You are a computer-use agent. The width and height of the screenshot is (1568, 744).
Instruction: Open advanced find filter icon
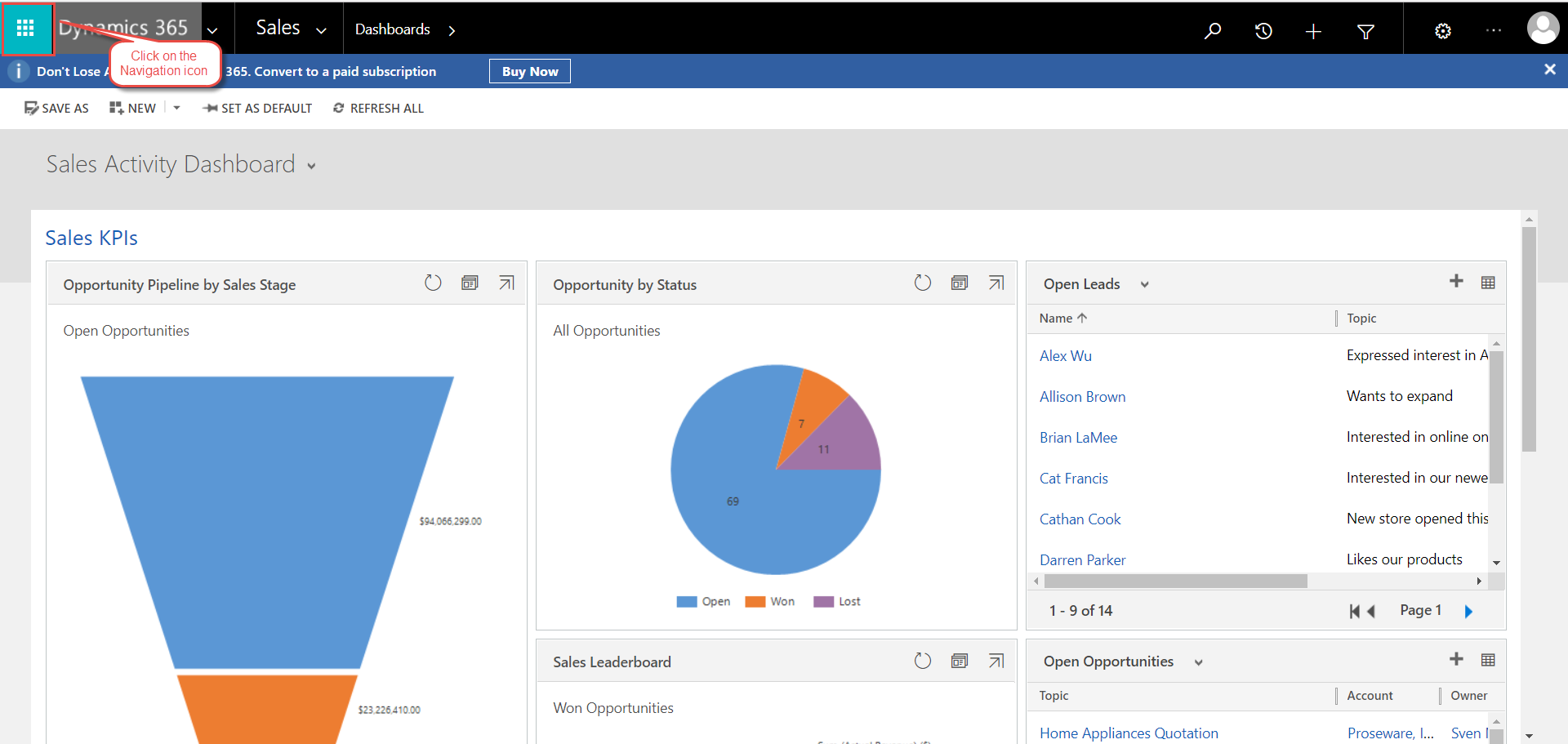click(x=1365, y=31)
